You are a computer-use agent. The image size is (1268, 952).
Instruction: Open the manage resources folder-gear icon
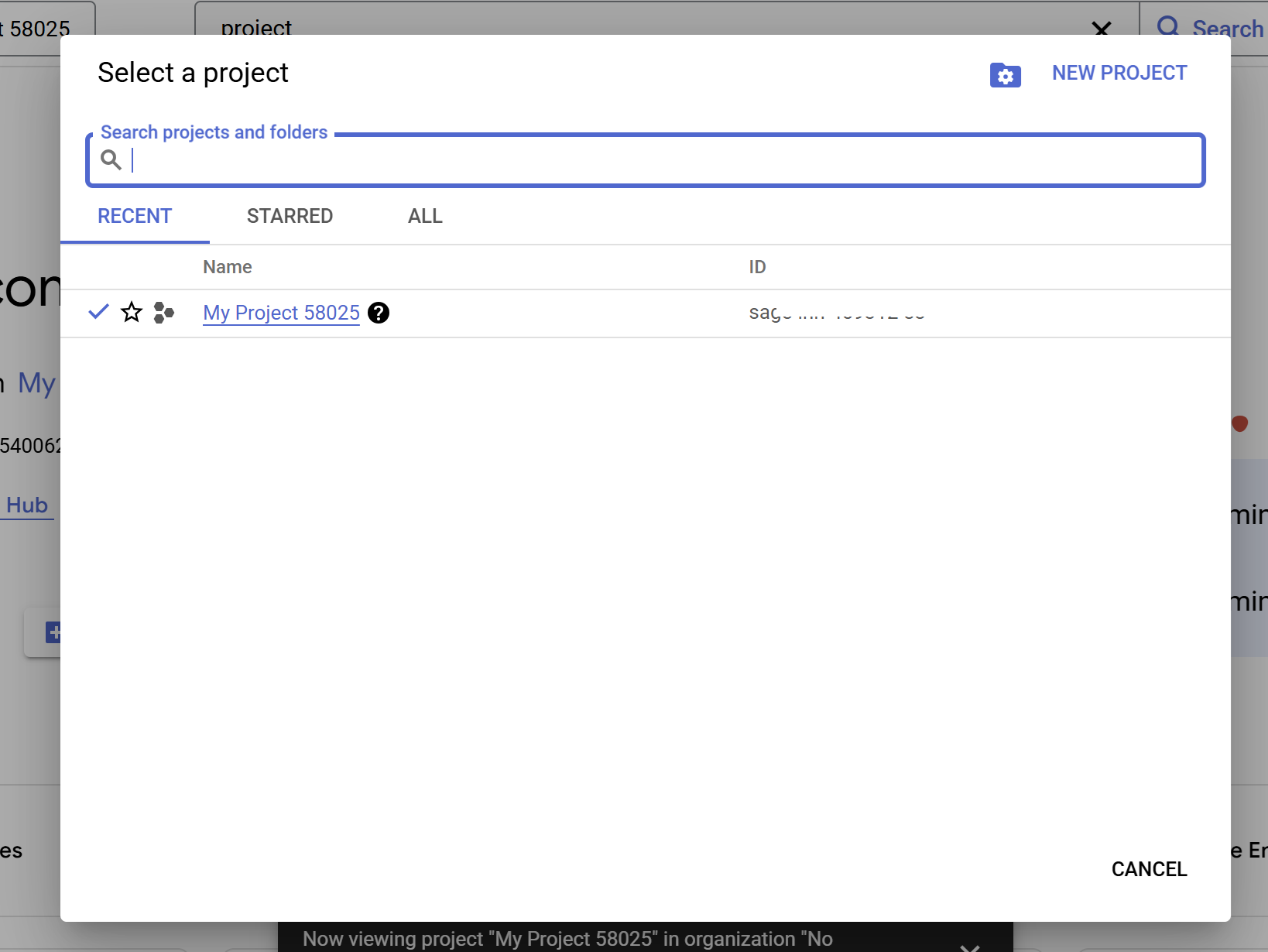1005,75
